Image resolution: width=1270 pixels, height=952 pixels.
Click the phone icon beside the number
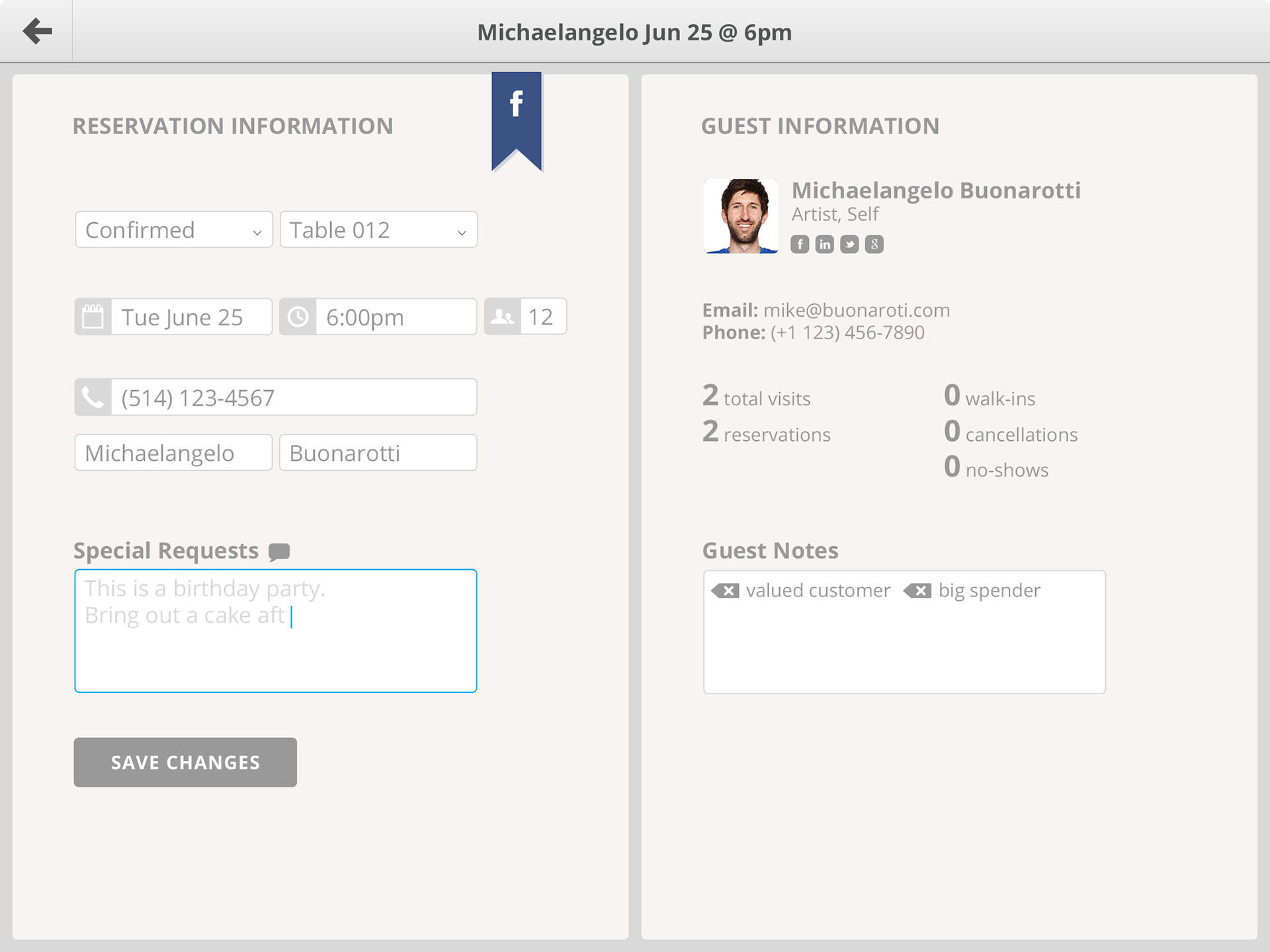point(93,397)
